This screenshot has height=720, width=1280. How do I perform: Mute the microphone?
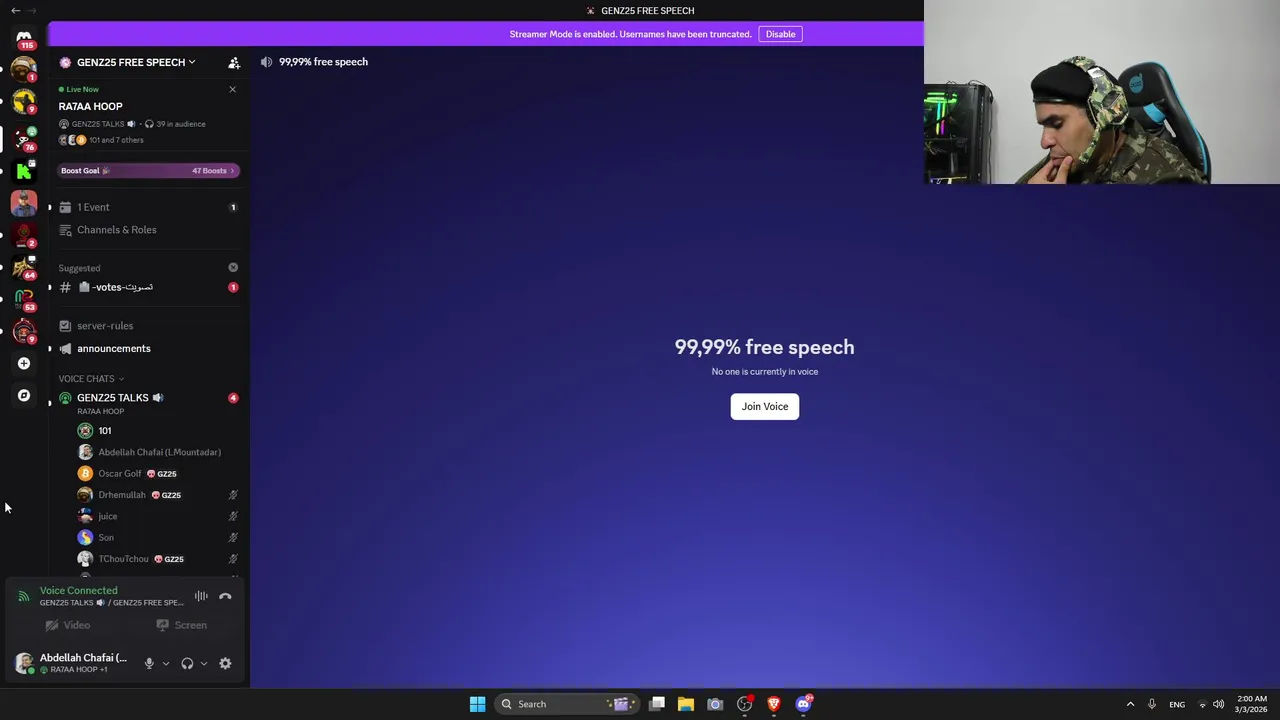point(149,663)
